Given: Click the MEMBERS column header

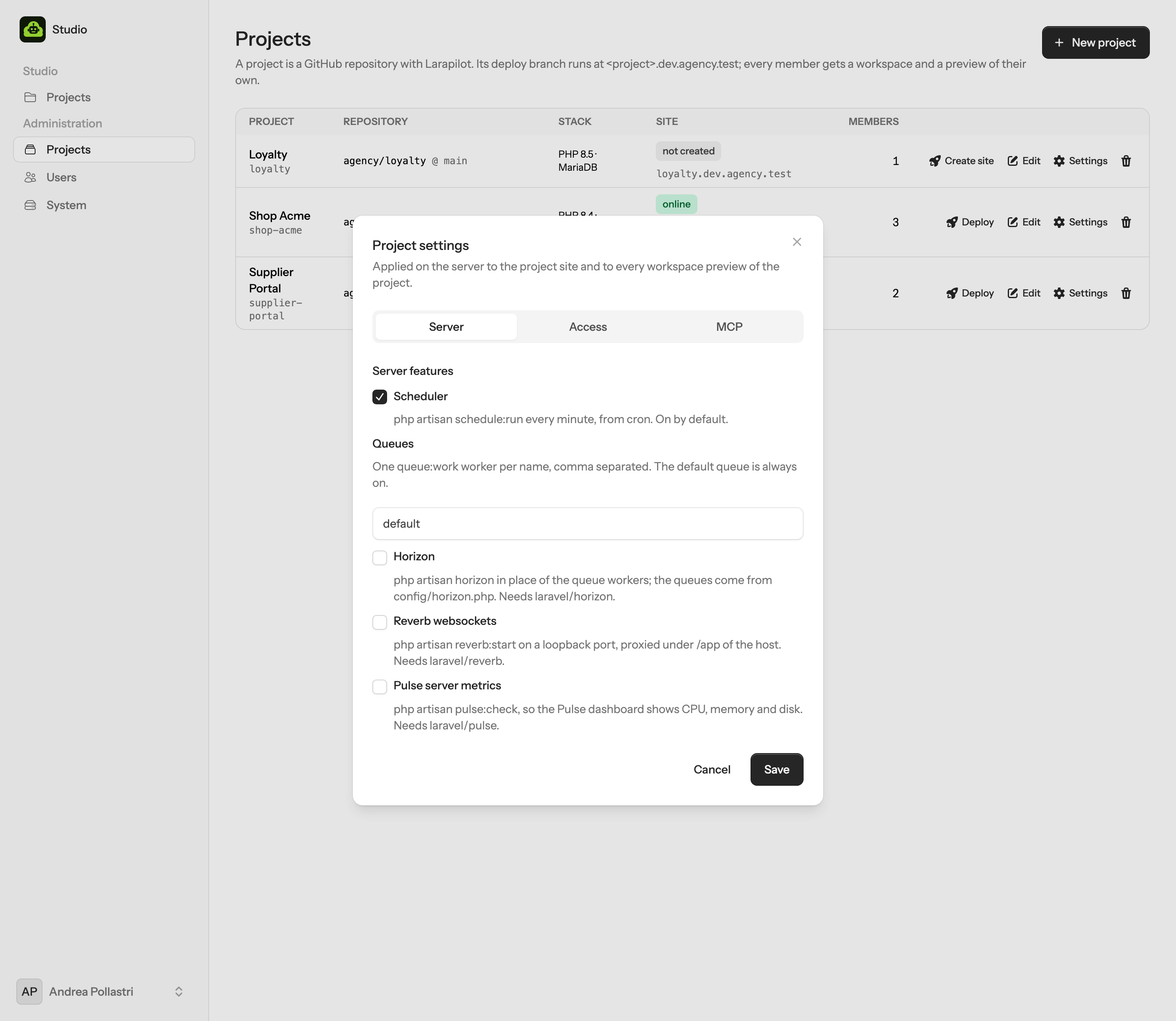Looking at the screenshot, I should point(873,121).
